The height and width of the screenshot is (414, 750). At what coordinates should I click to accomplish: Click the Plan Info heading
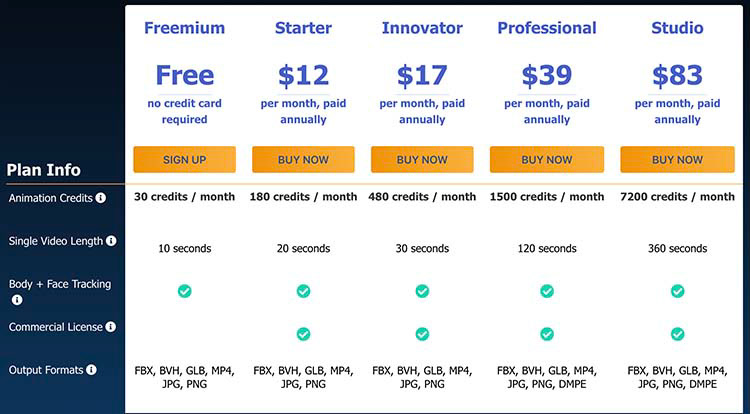[x=44, y=170]
